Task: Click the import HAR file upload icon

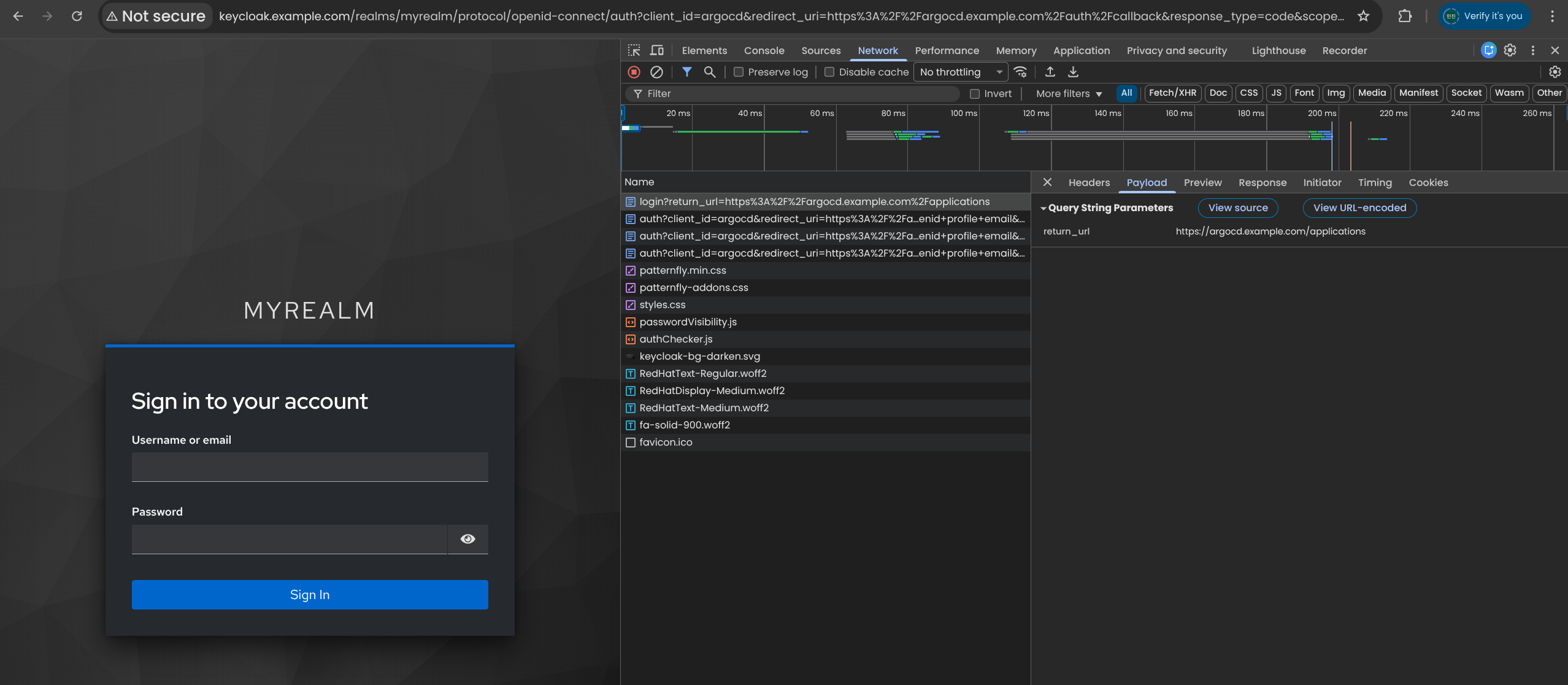Action: 1050,72
